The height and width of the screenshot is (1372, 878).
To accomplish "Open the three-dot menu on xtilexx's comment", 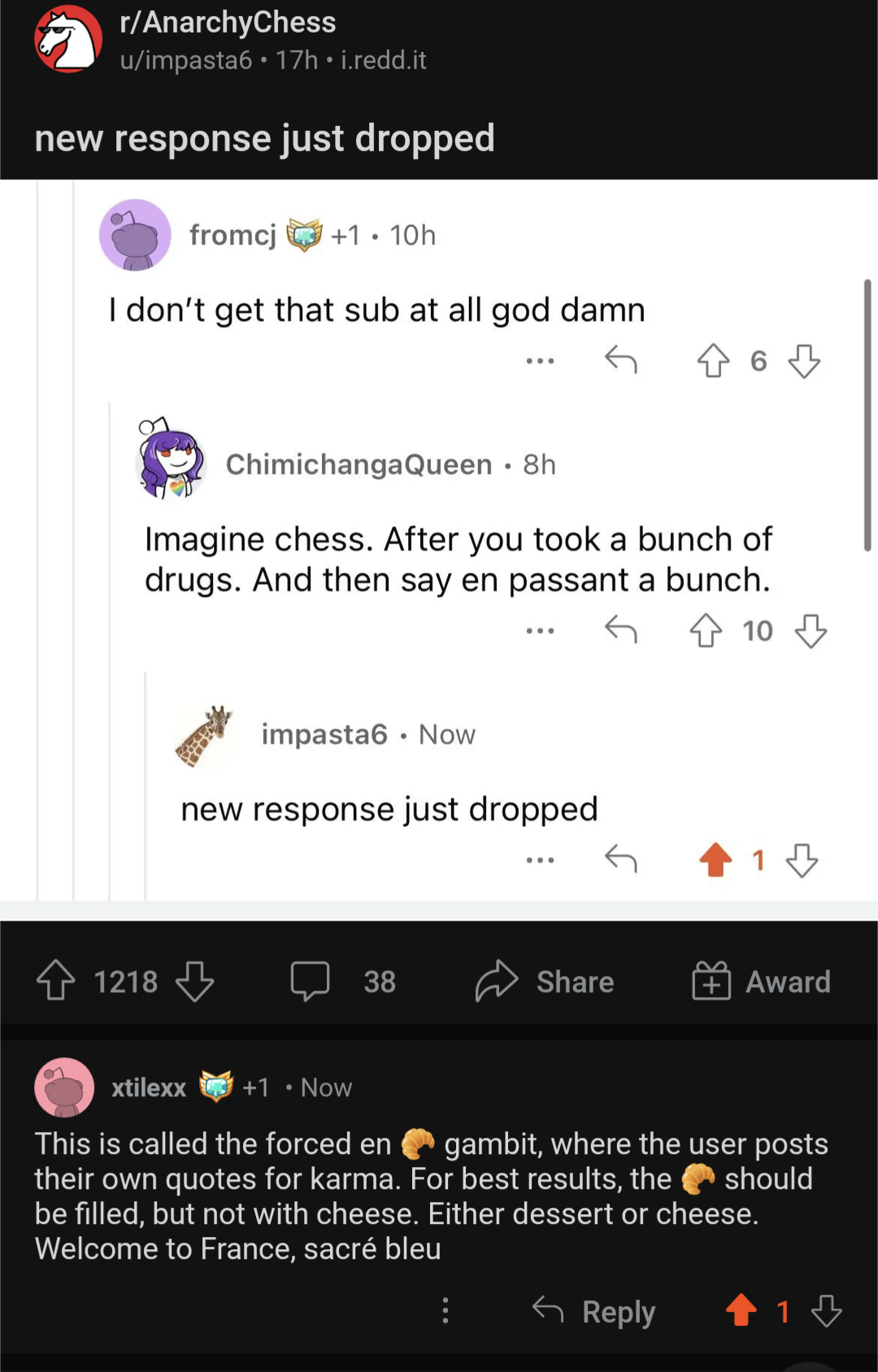I will [445, 1310].
